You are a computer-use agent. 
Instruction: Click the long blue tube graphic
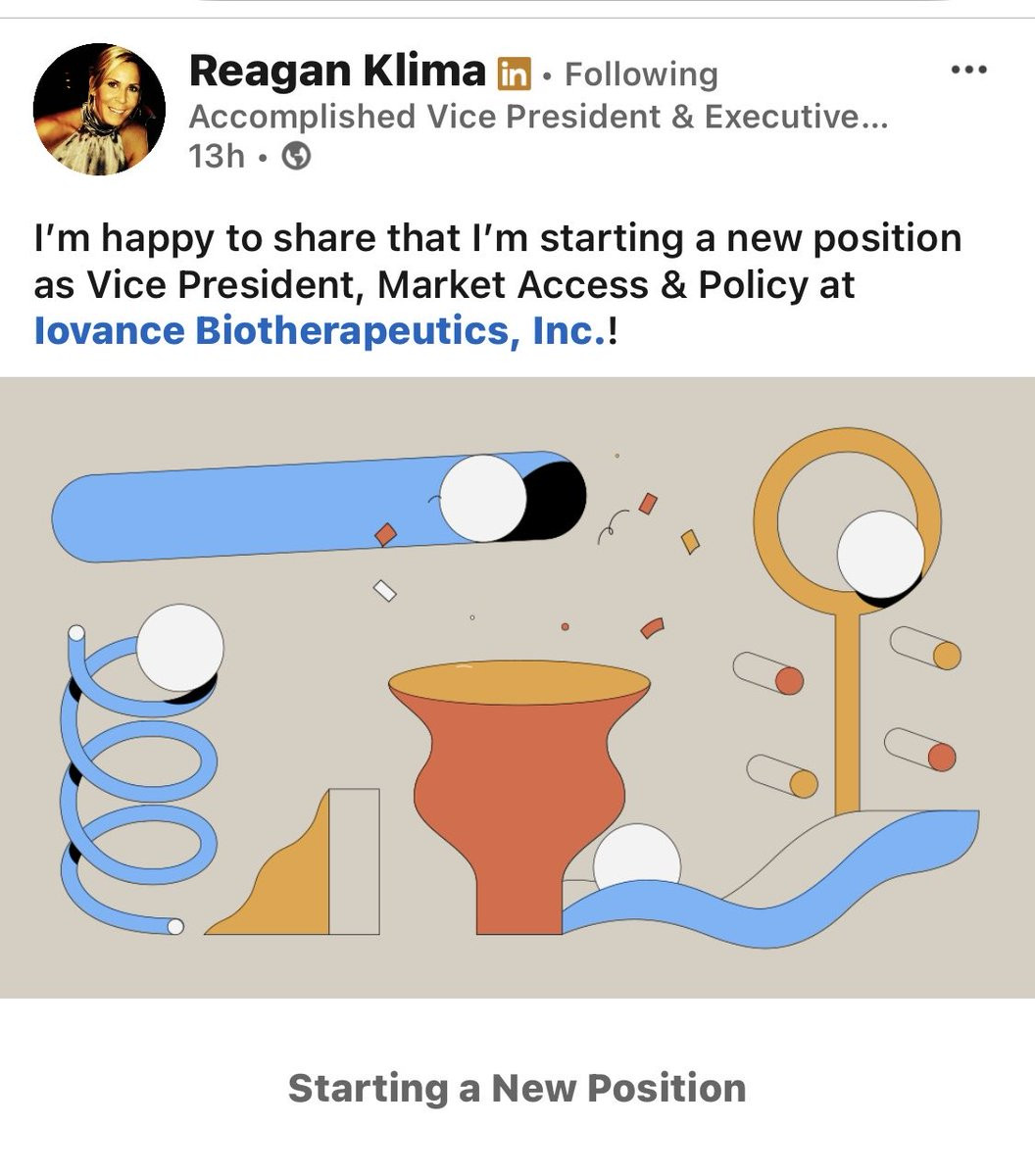coord(245,510)
